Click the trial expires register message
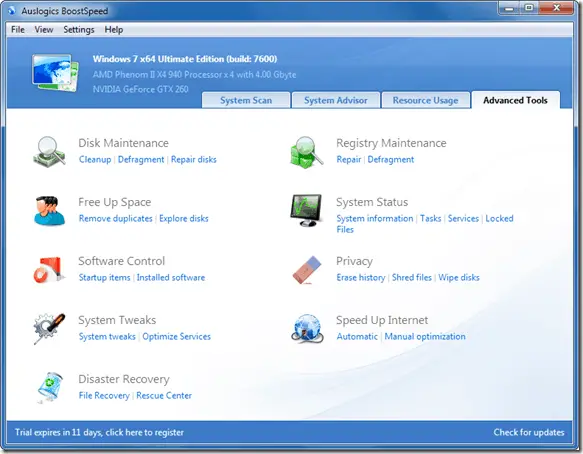The image size is (583, 454). pyautogui.click(x=99, y=432)
